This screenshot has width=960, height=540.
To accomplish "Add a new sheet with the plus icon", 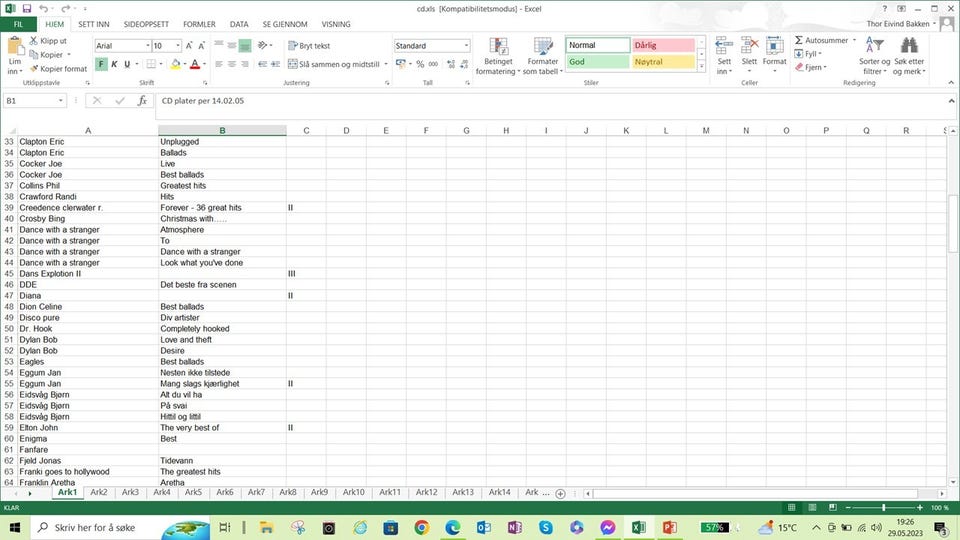I will [560, 493].
